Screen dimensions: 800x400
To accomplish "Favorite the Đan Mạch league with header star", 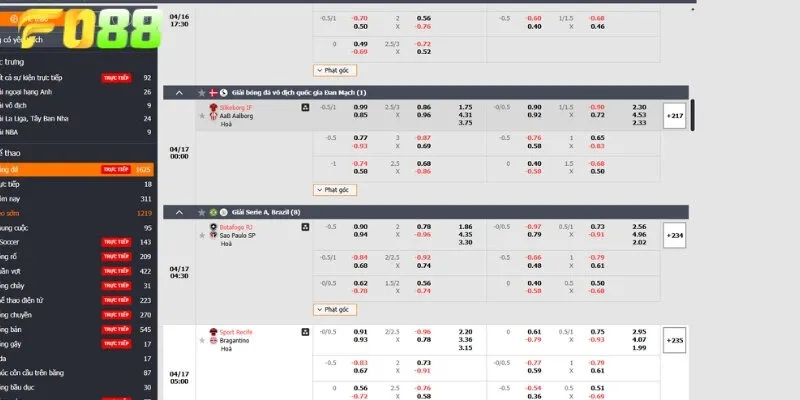I will pyautogui.click(x=202, y=93).
